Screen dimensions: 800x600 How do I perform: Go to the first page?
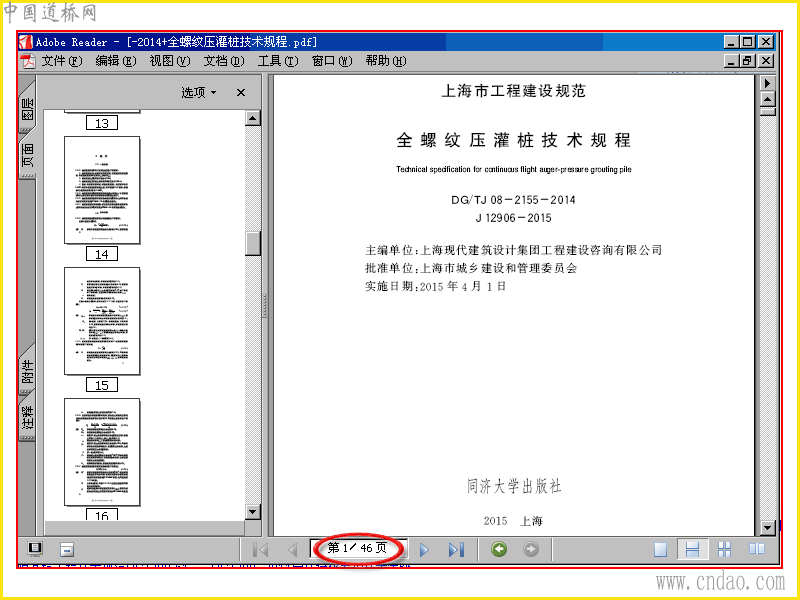[260, 549]
